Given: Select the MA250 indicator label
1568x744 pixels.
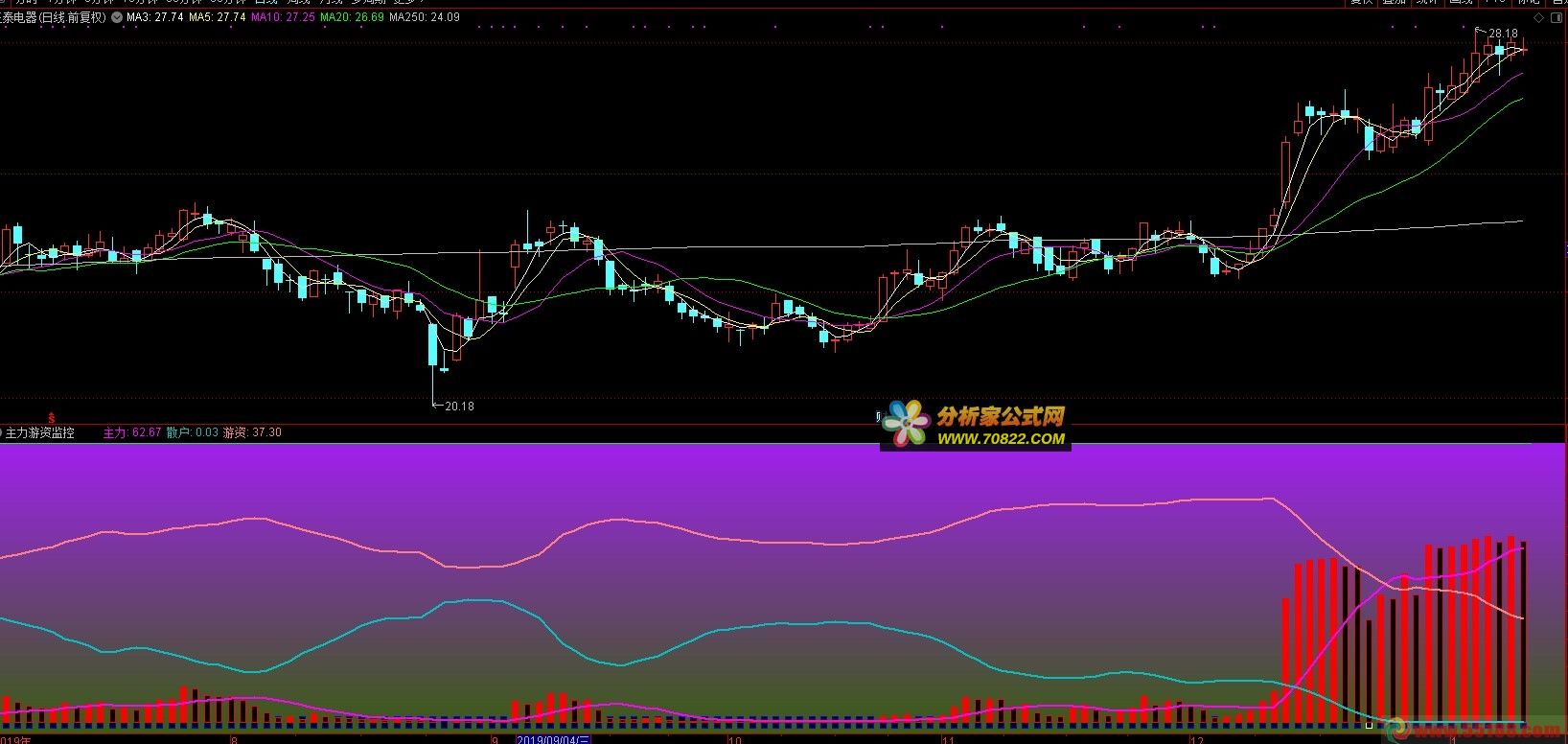Looking at the screenshot, I should pyautogui.click(x=424, y=17).
